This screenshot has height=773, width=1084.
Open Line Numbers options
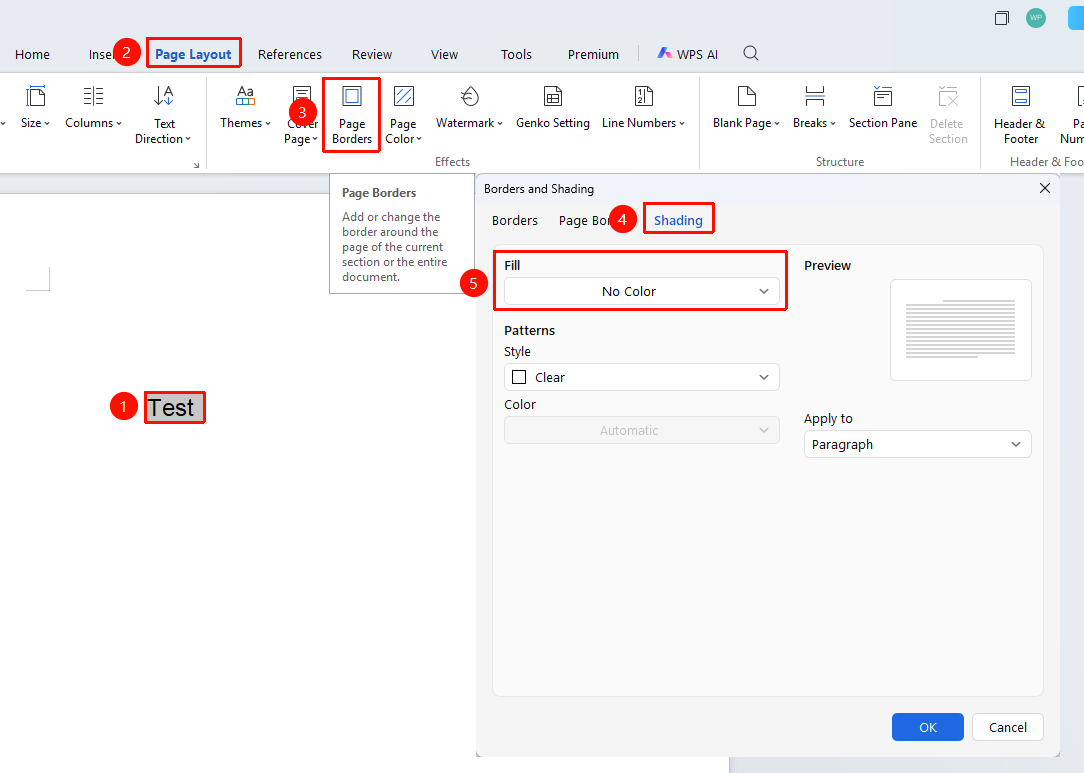click(x=644, y=107)
